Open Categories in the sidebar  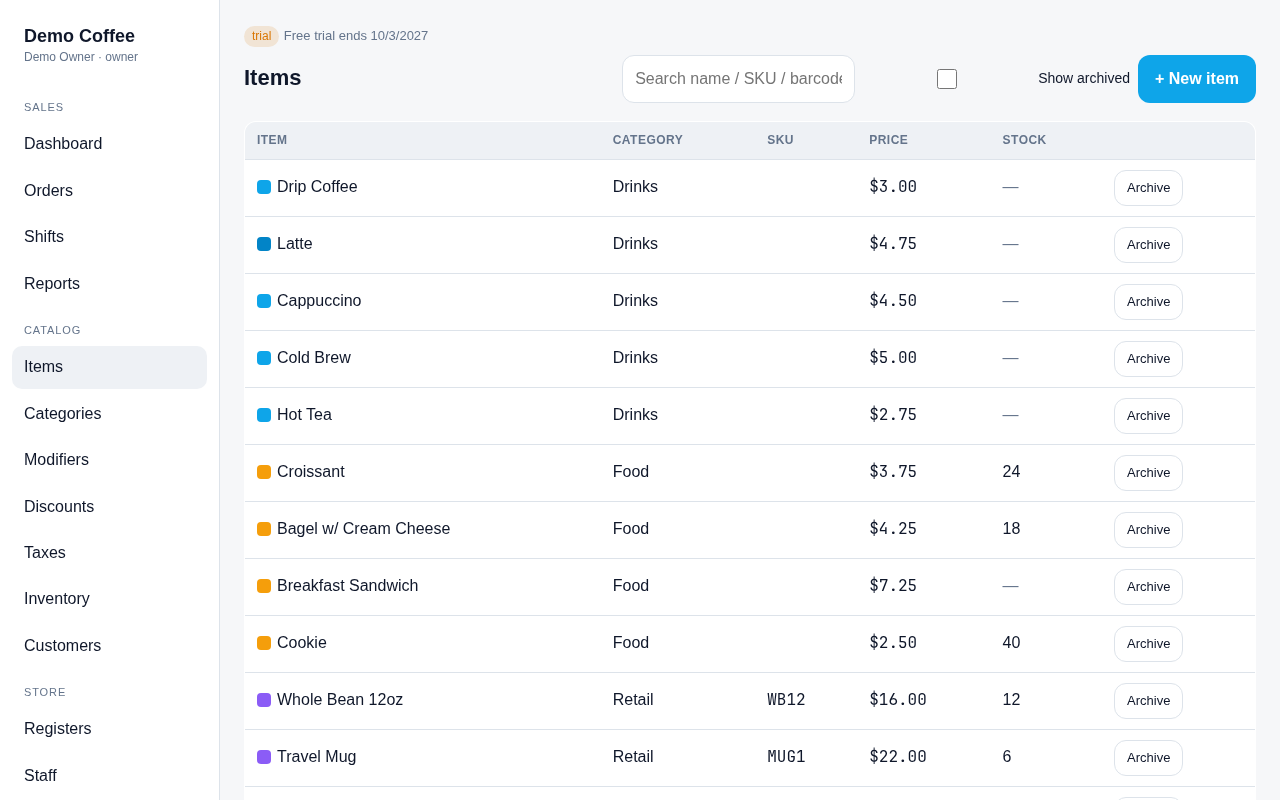[109, 414]
